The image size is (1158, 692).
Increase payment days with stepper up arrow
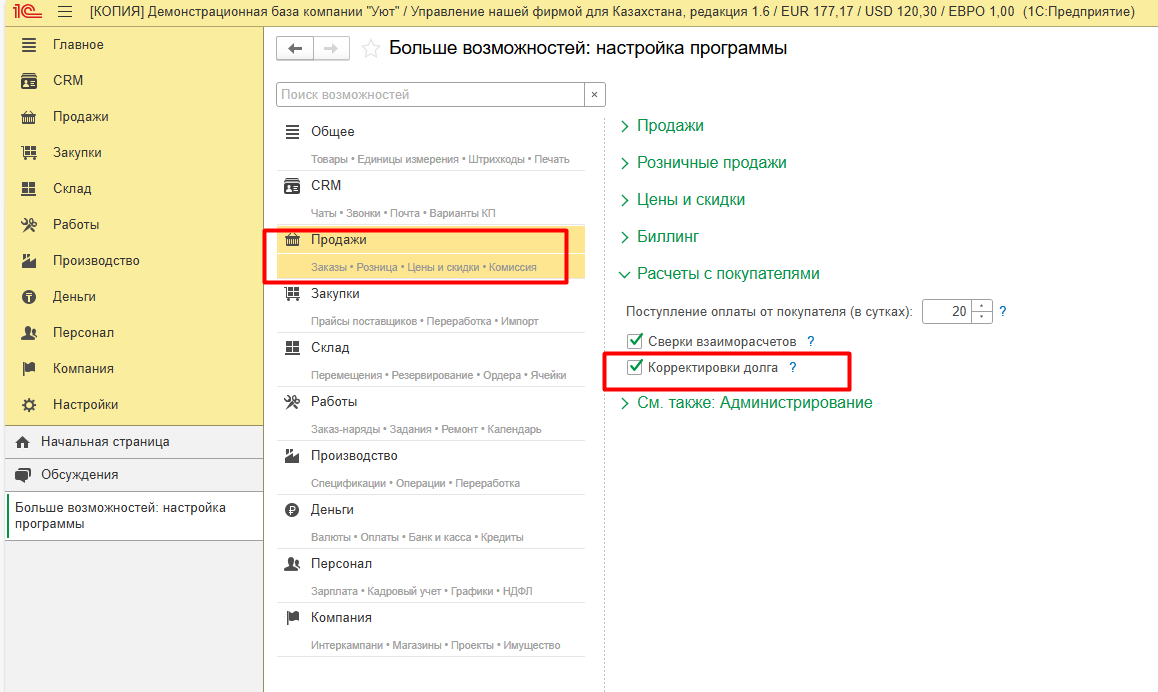click(981, 306)
